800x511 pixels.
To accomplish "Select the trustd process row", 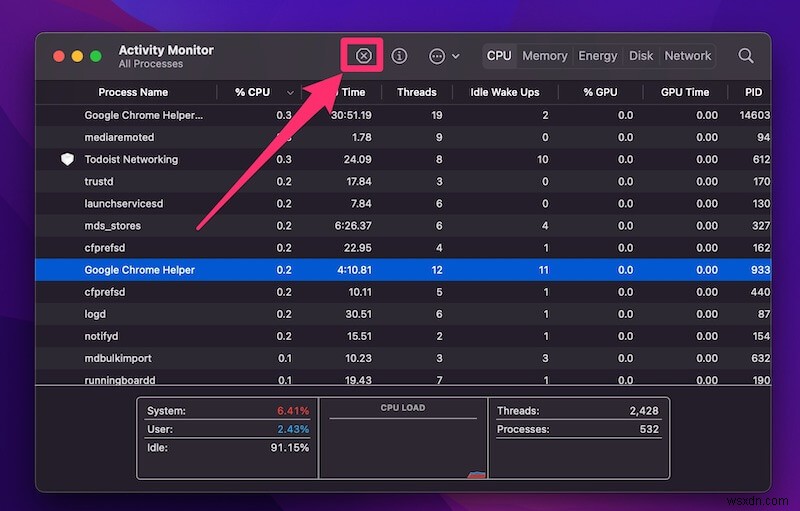I will pos(403,182).
